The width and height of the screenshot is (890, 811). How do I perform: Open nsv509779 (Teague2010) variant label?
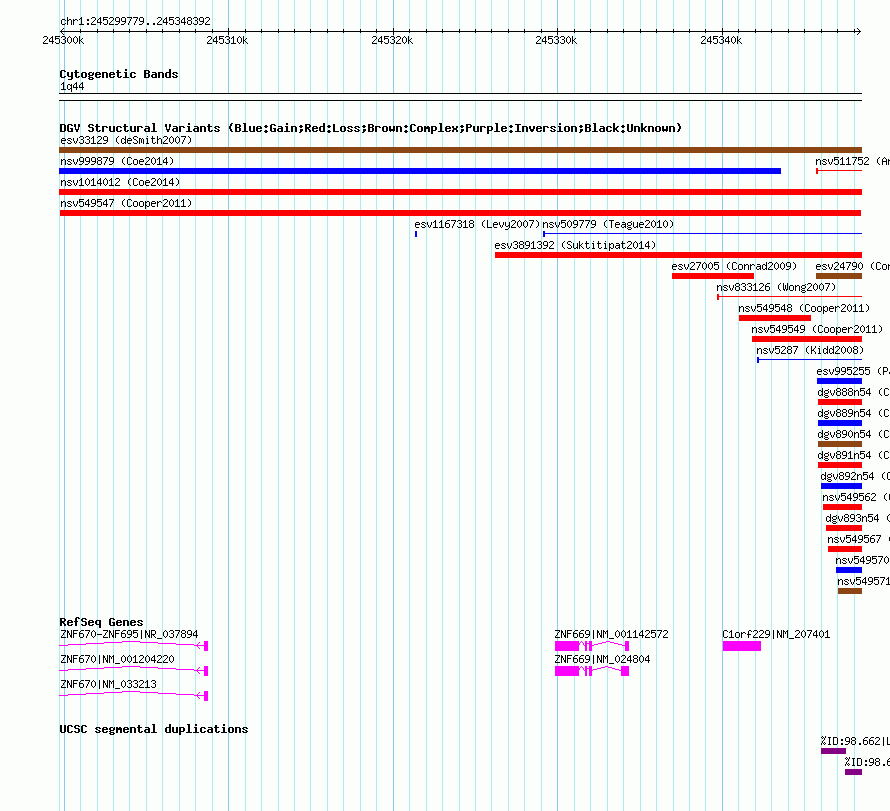(608, 224)
